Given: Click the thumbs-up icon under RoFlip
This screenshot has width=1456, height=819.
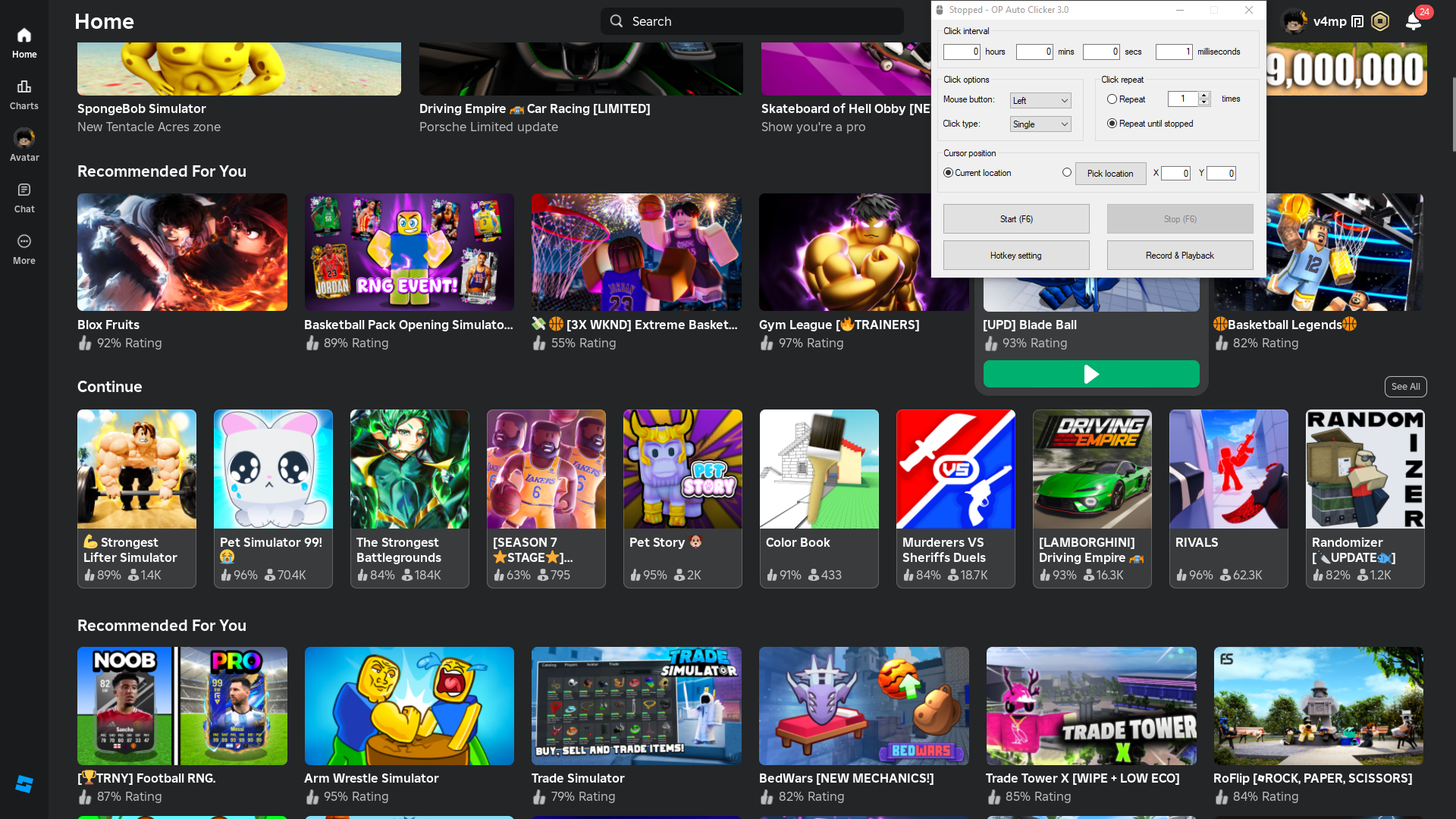Looking at the screenshot, I should (x=1222, y=797).
